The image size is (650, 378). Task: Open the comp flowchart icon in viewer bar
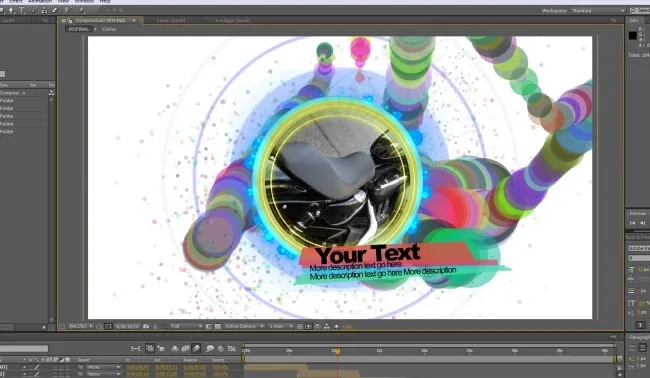point(327,327)
